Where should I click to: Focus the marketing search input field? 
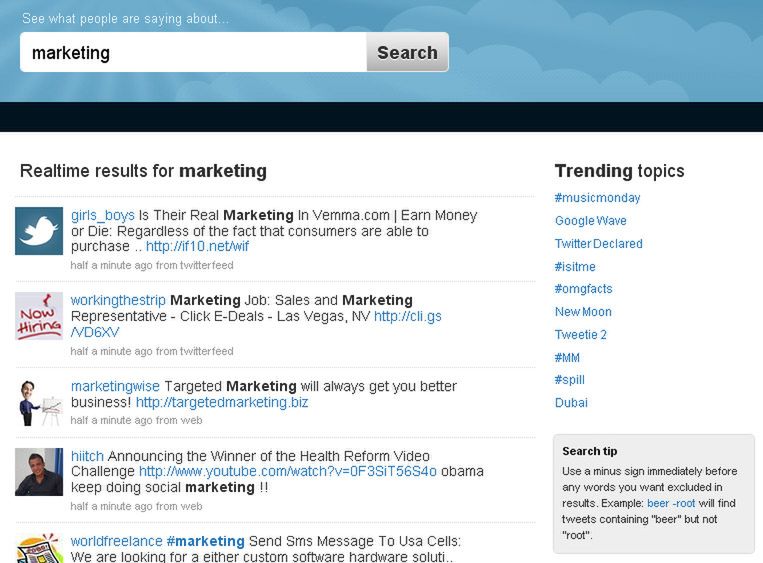coord(193,52)
